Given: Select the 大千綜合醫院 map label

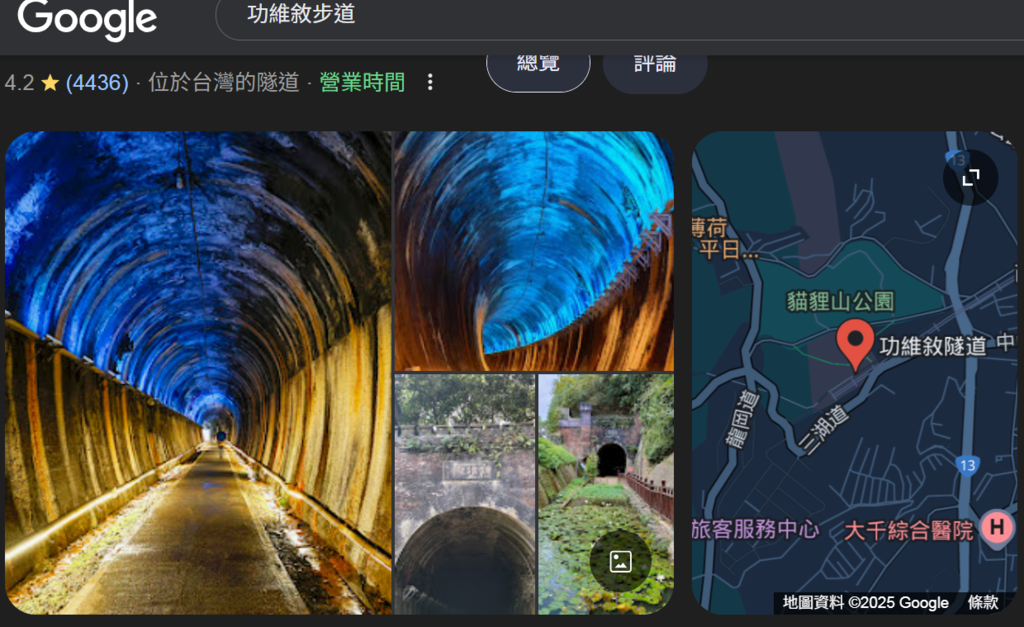Looking at the screenshot, I should coord(908,530).
